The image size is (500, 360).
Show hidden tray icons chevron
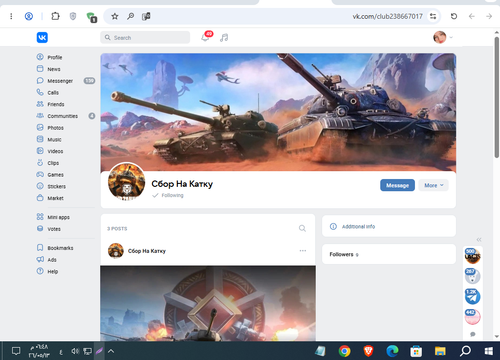pyautogui.click(x=111, y=351)
